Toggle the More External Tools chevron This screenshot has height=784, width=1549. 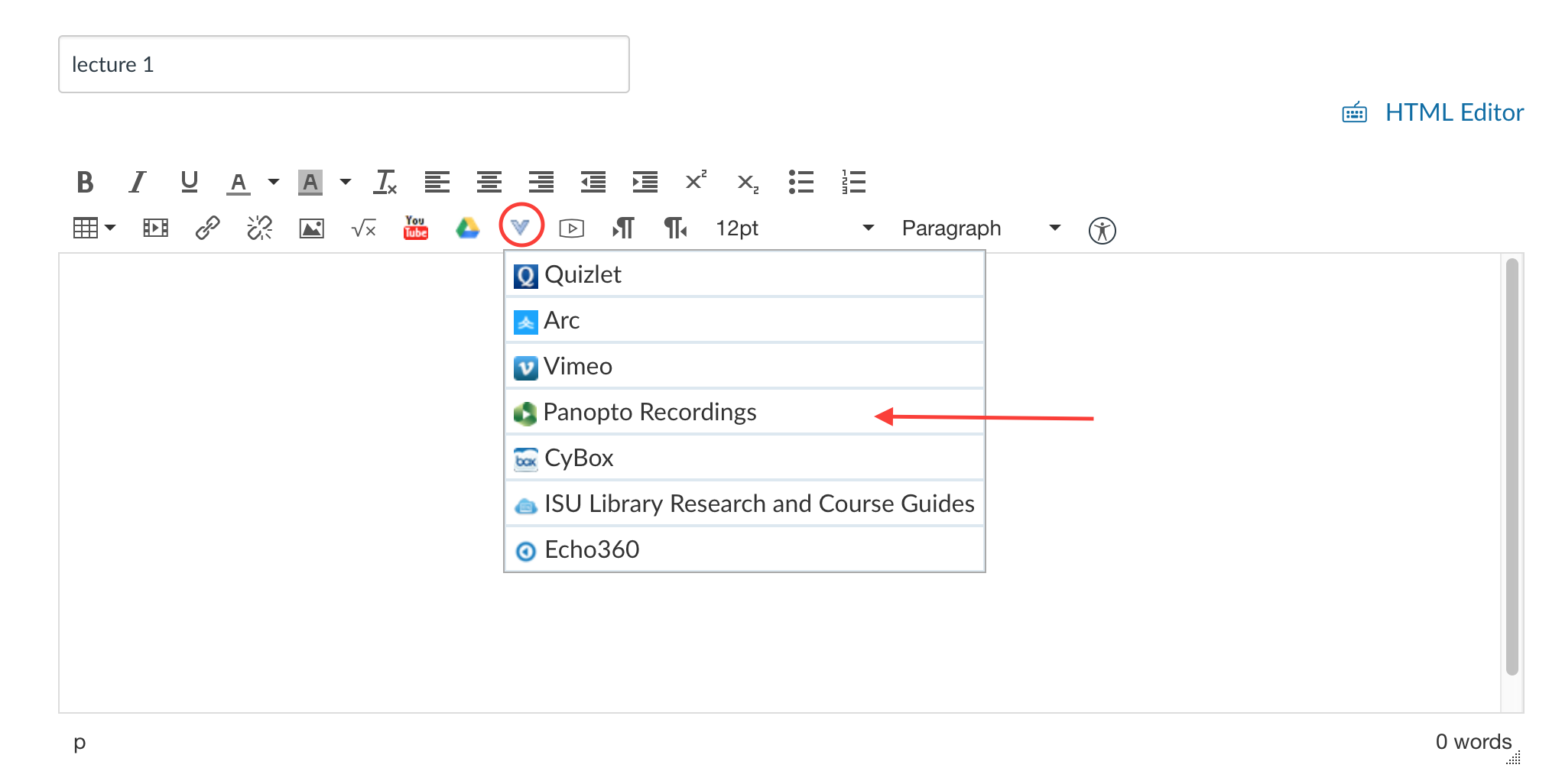[521, 226]
